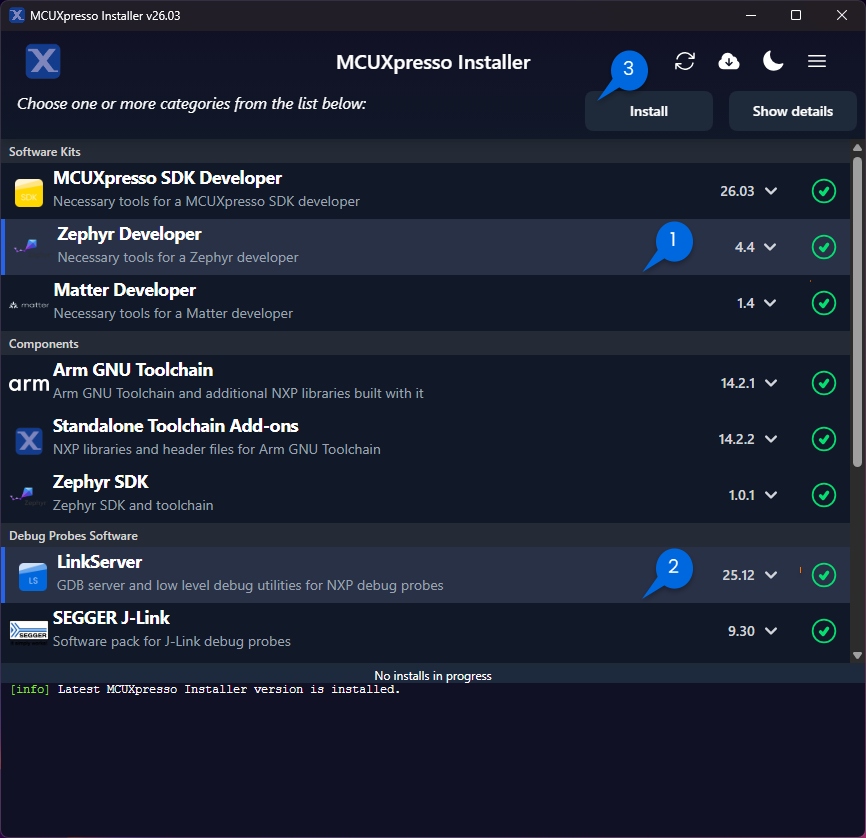Click the scrollbar down arrow
The width and height of the screenshot is (866, 838).
pos(857,655)
